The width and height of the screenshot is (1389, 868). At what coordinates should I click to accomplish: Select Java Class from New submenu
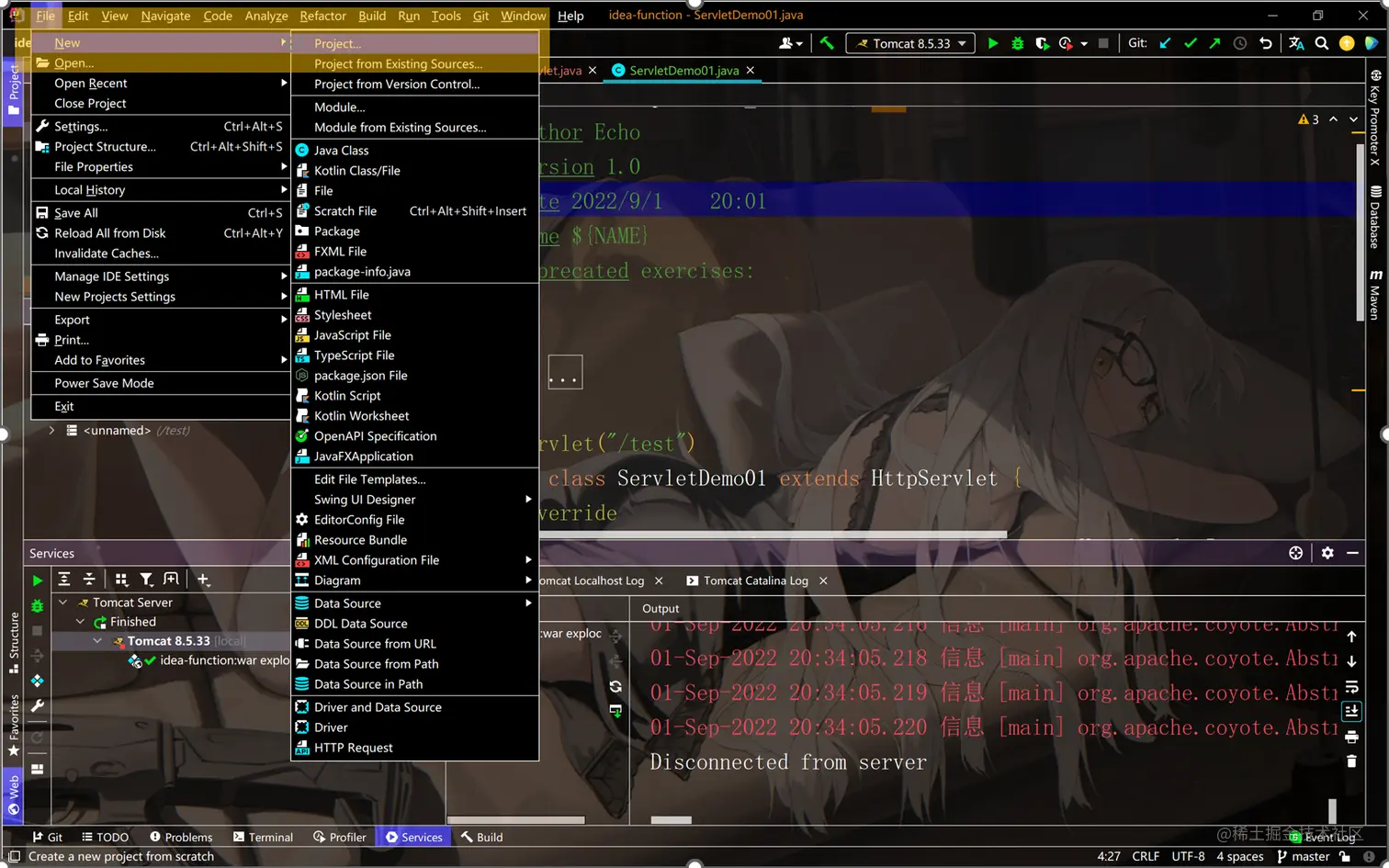(x=414, y=151)
